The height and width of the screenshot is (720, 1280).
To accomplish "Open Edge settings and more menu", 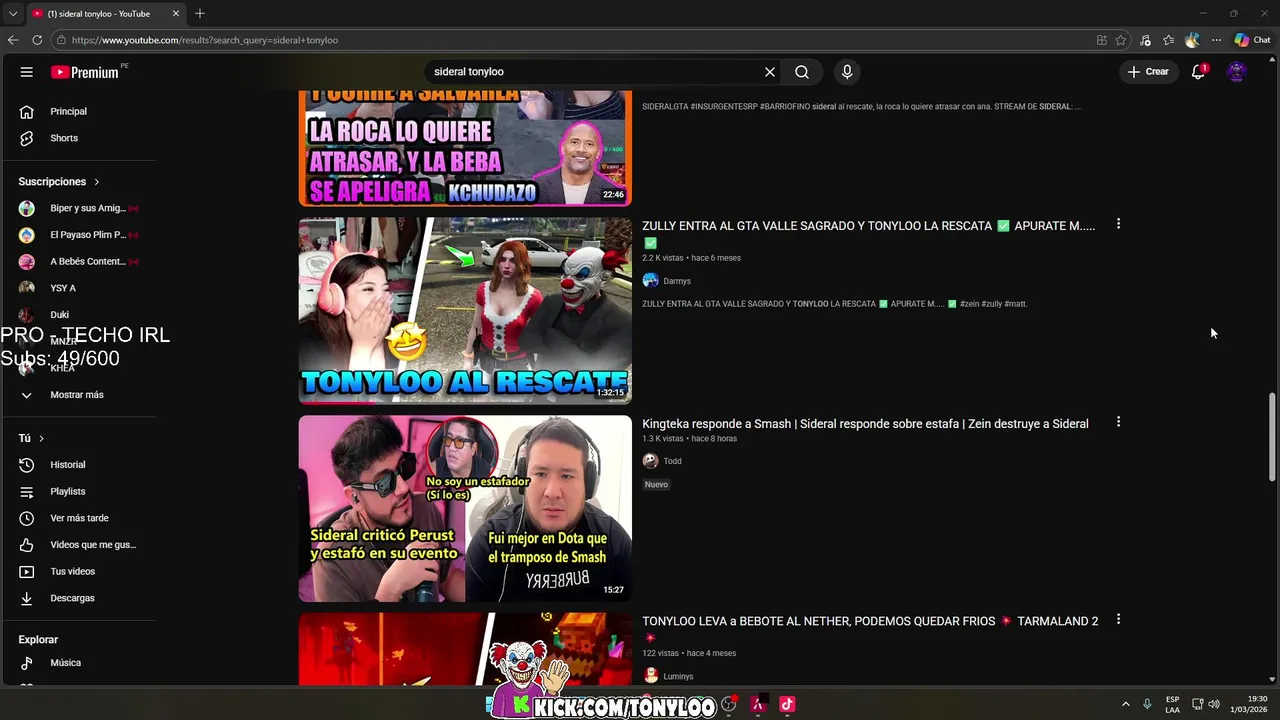I will (1216, 40).
